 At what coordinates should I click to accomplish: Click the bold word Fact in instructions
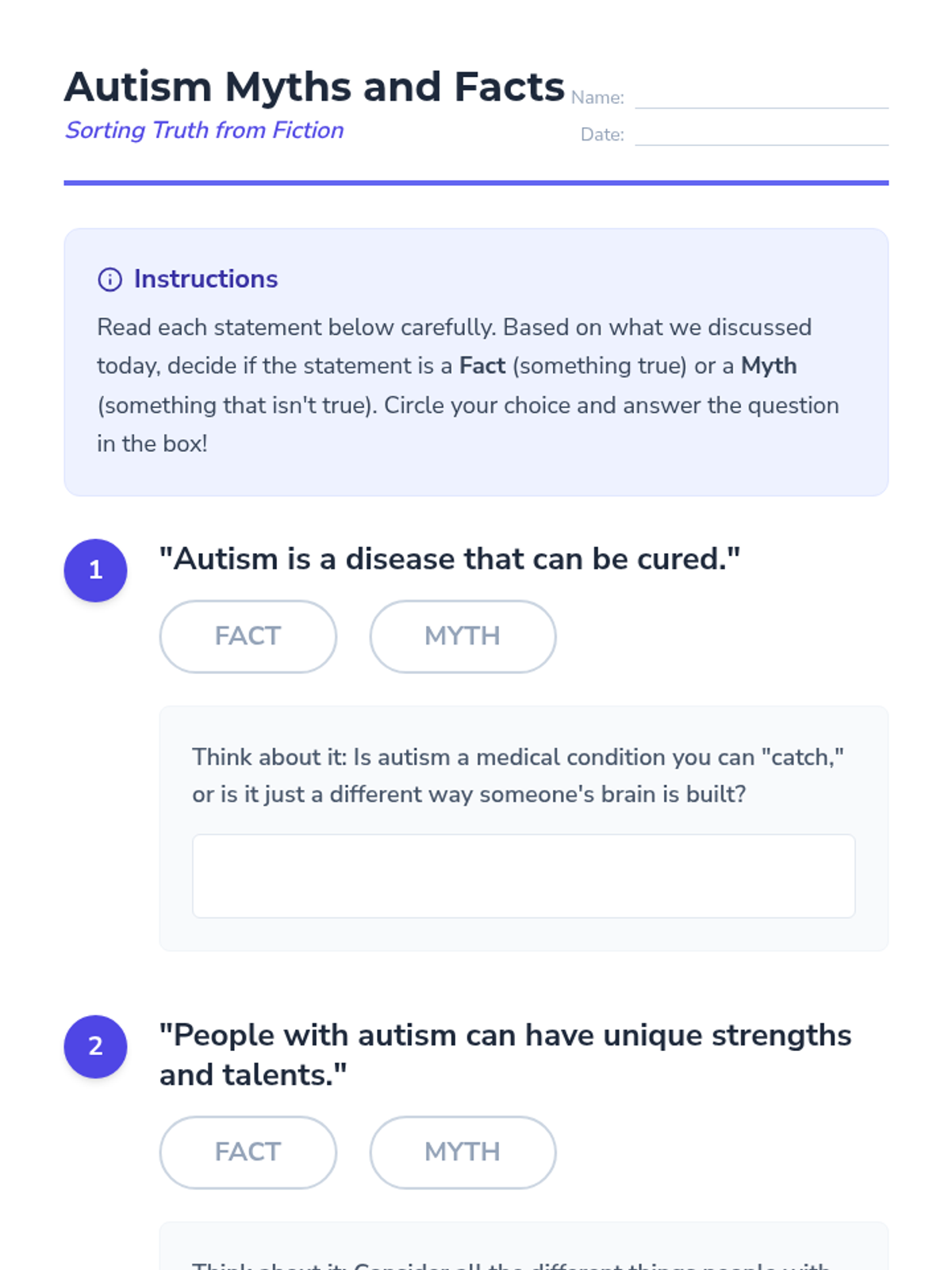(x=482, y=366)
